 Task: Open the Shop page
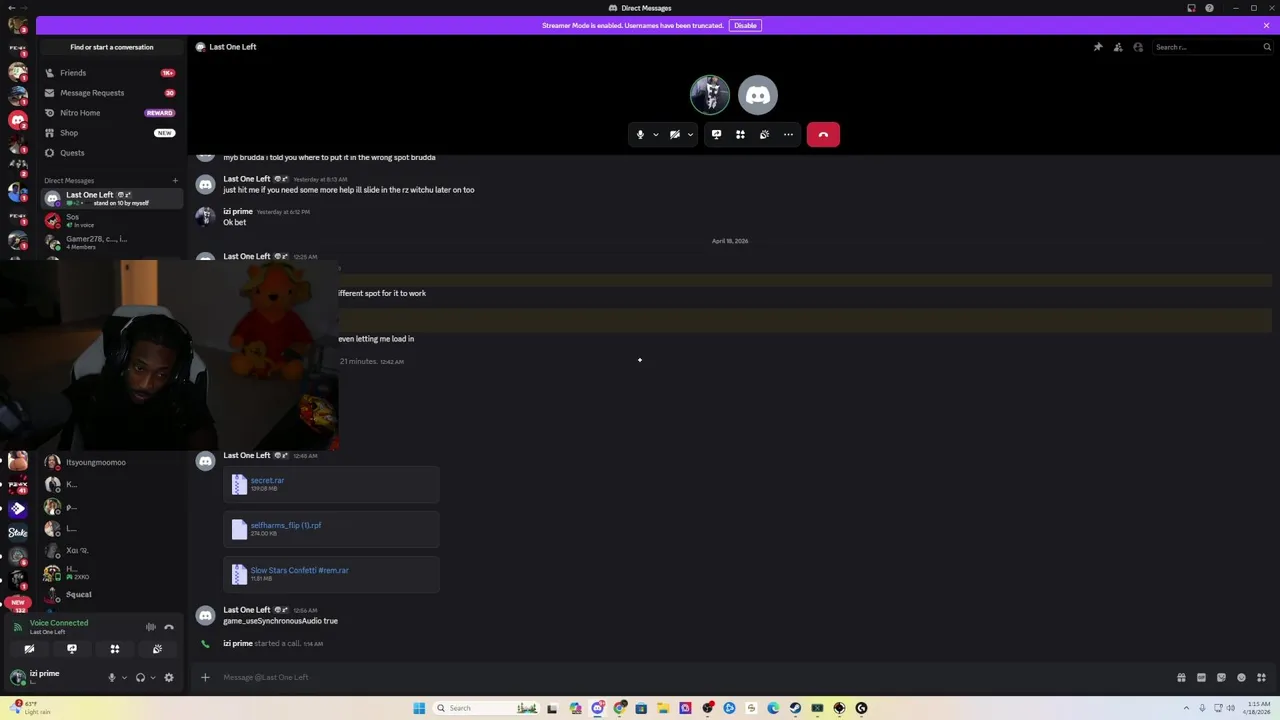tap(111, 133)
